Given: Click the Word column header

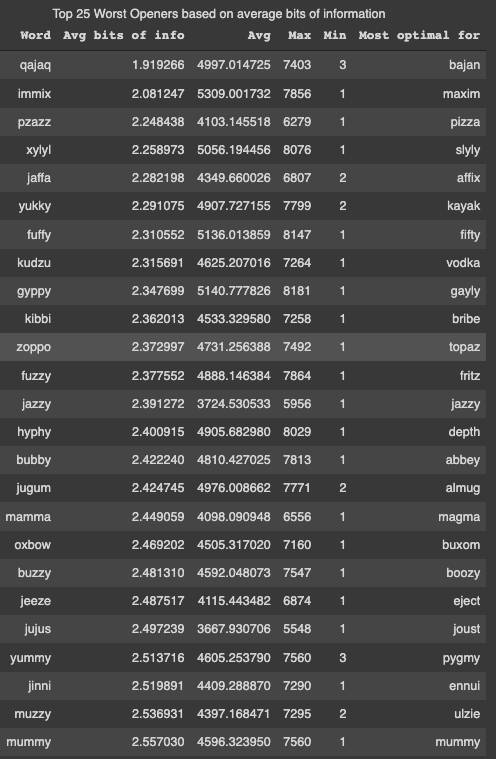Looking at the screenshot, I should click(x=35, y=35).
